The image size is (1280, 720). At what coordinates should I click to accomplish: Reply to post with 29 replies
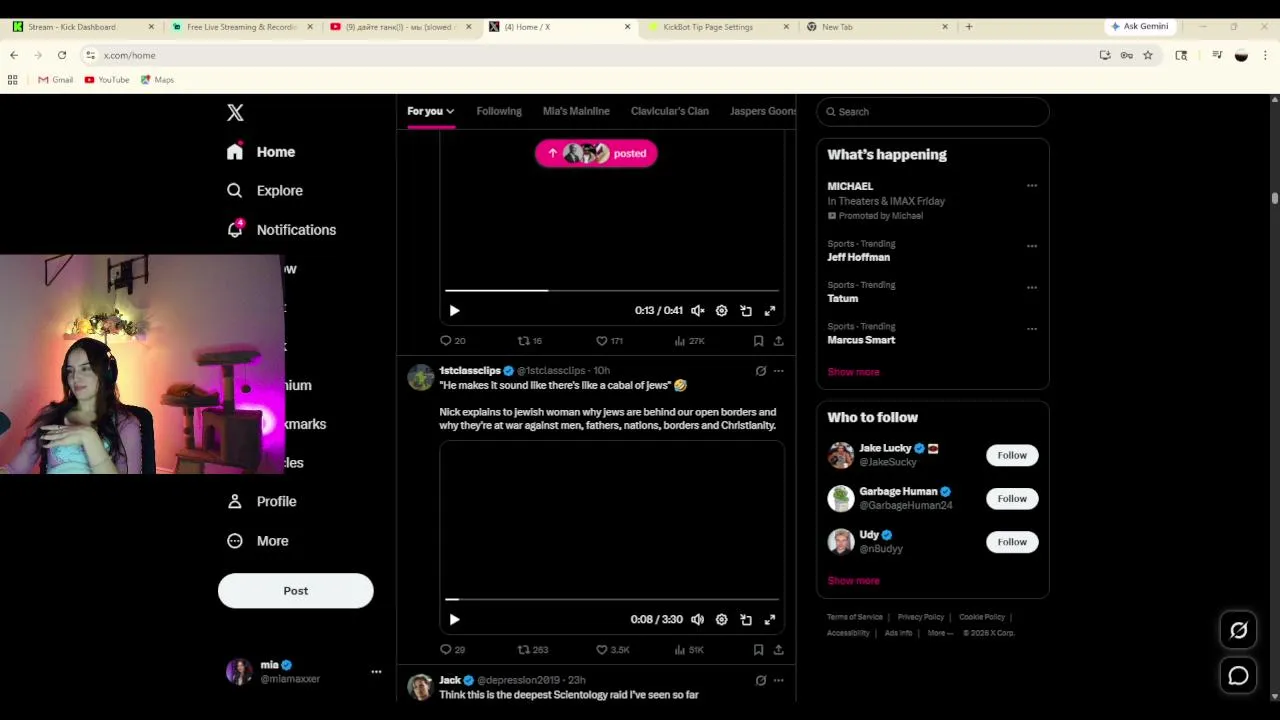(453, 650)
